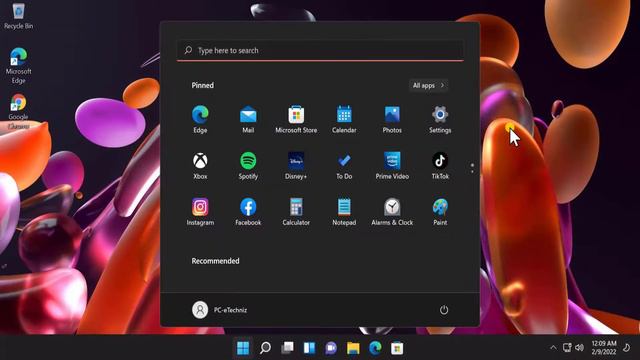640x360 pixels.
Task: Launch the Xbox app
Action: tap(200, 165)
